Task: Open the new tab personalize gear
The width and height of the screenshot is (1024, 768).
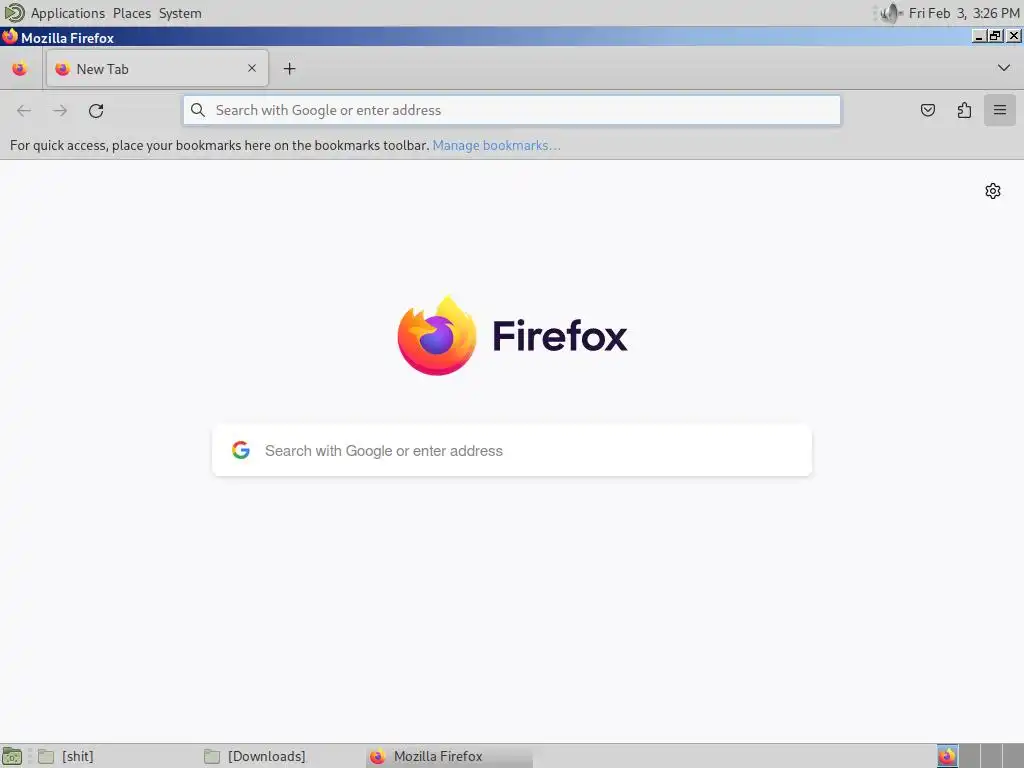Action: pyautogui.click(x=993, y=191)
